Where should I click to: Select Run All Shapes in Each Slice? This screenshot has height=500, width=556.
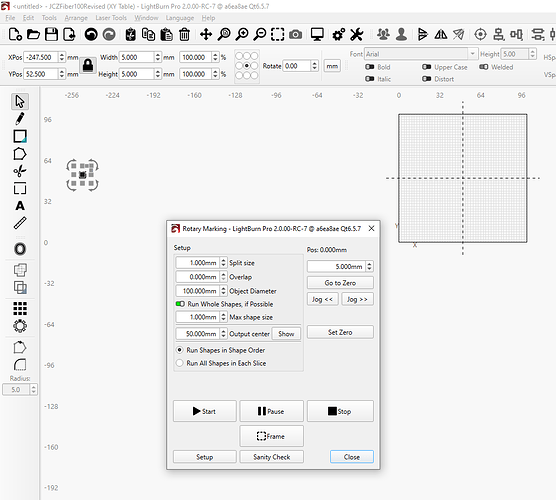point(180,363)
